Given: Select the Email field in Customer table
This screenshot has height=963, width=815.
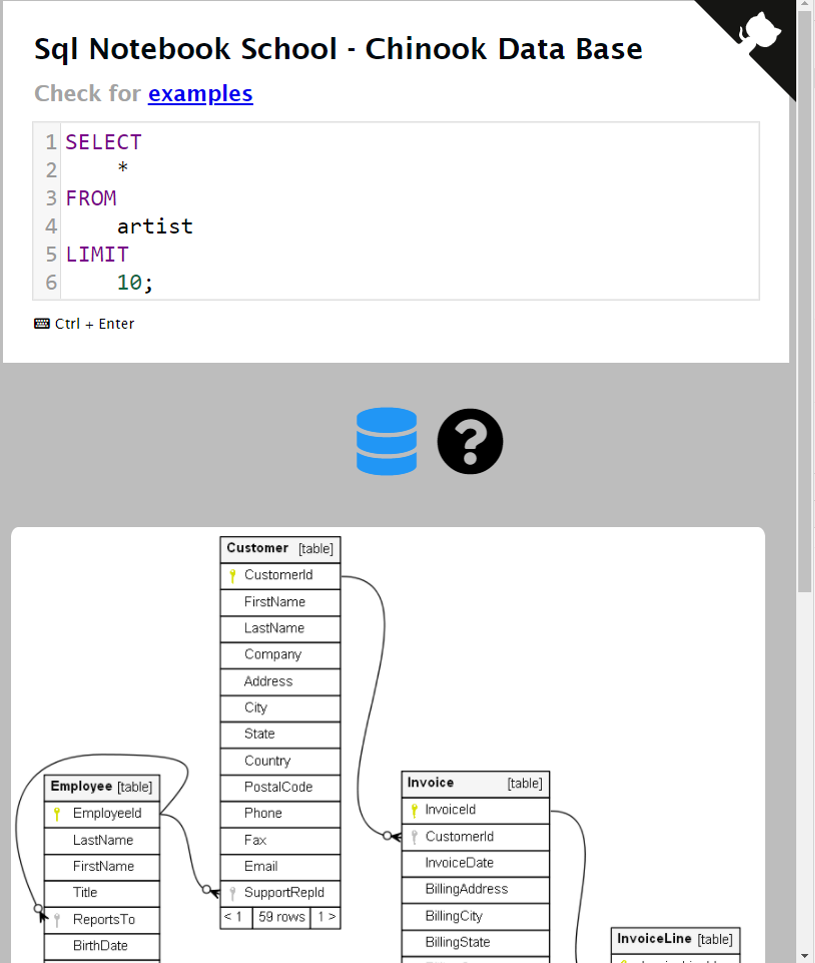Looking at the screenshot, I should [x=280, y=866].
